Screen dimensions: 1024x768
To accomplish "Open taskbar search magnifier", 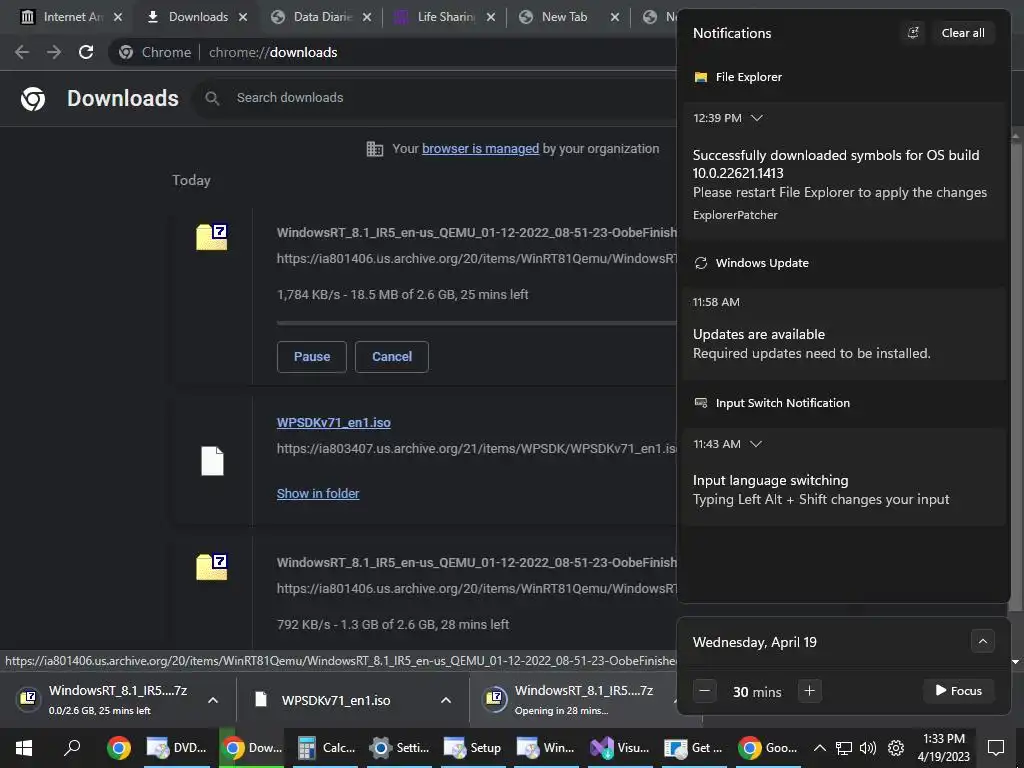I will (x=72, y=748).
